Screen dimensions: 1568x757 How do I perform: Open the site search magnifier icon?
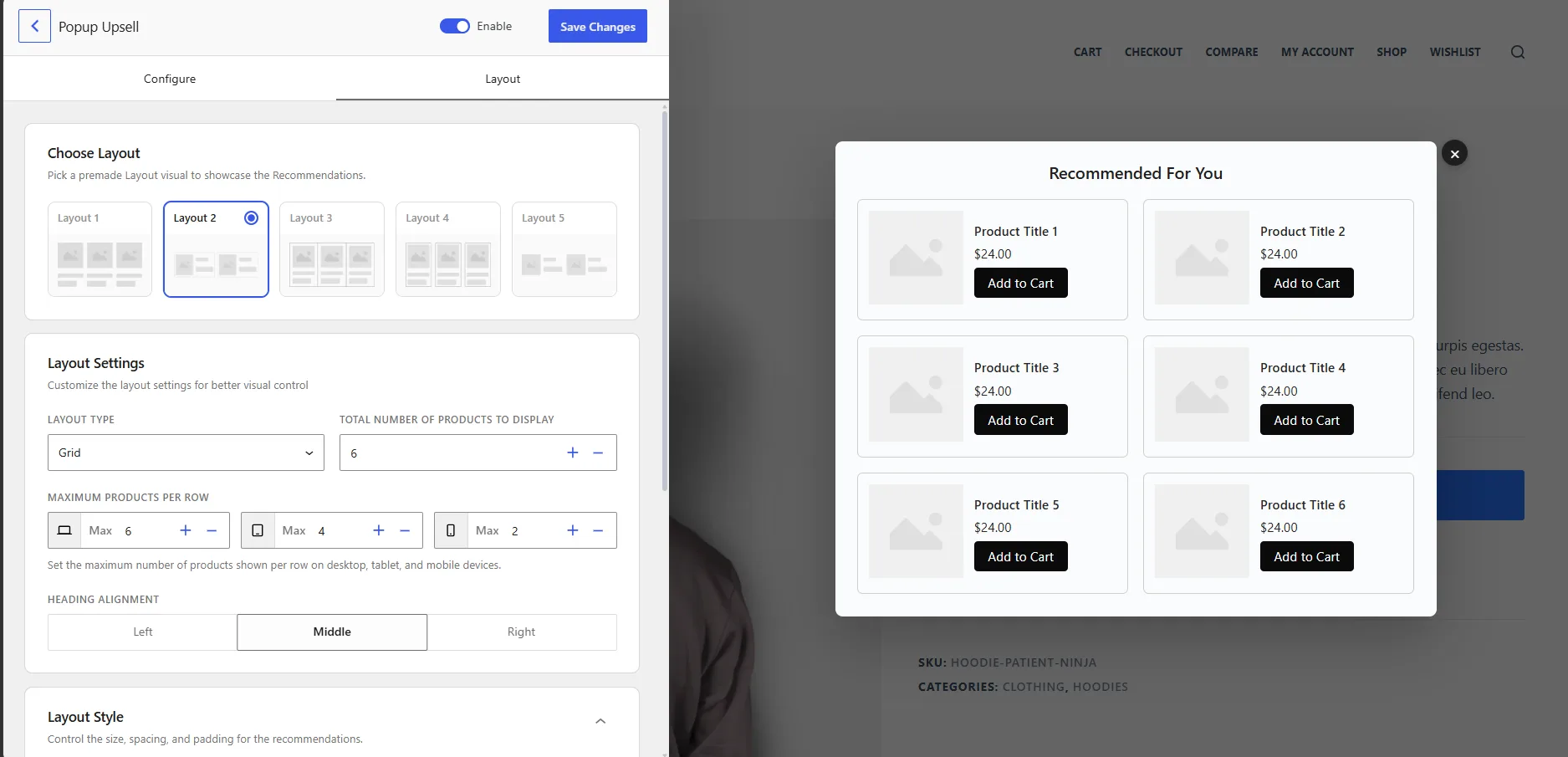tap(1518, 52)
